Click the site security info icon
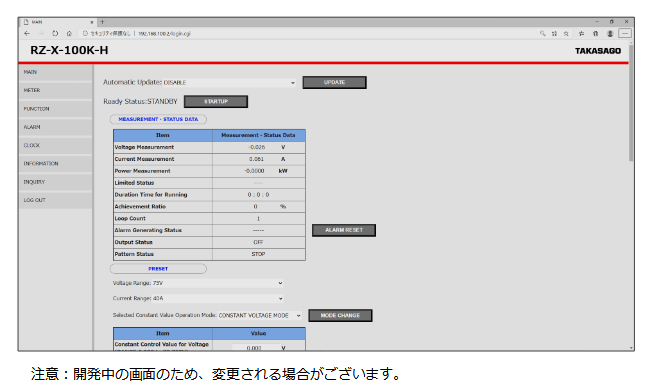Image resolution: width=653 pixels, height=389 pixels. pos(85,33)
